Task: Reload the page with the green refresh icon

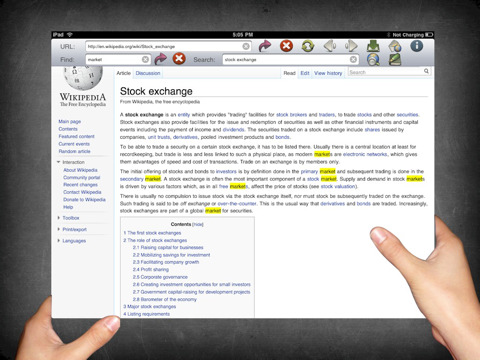Action: click(x=308, y=46)
